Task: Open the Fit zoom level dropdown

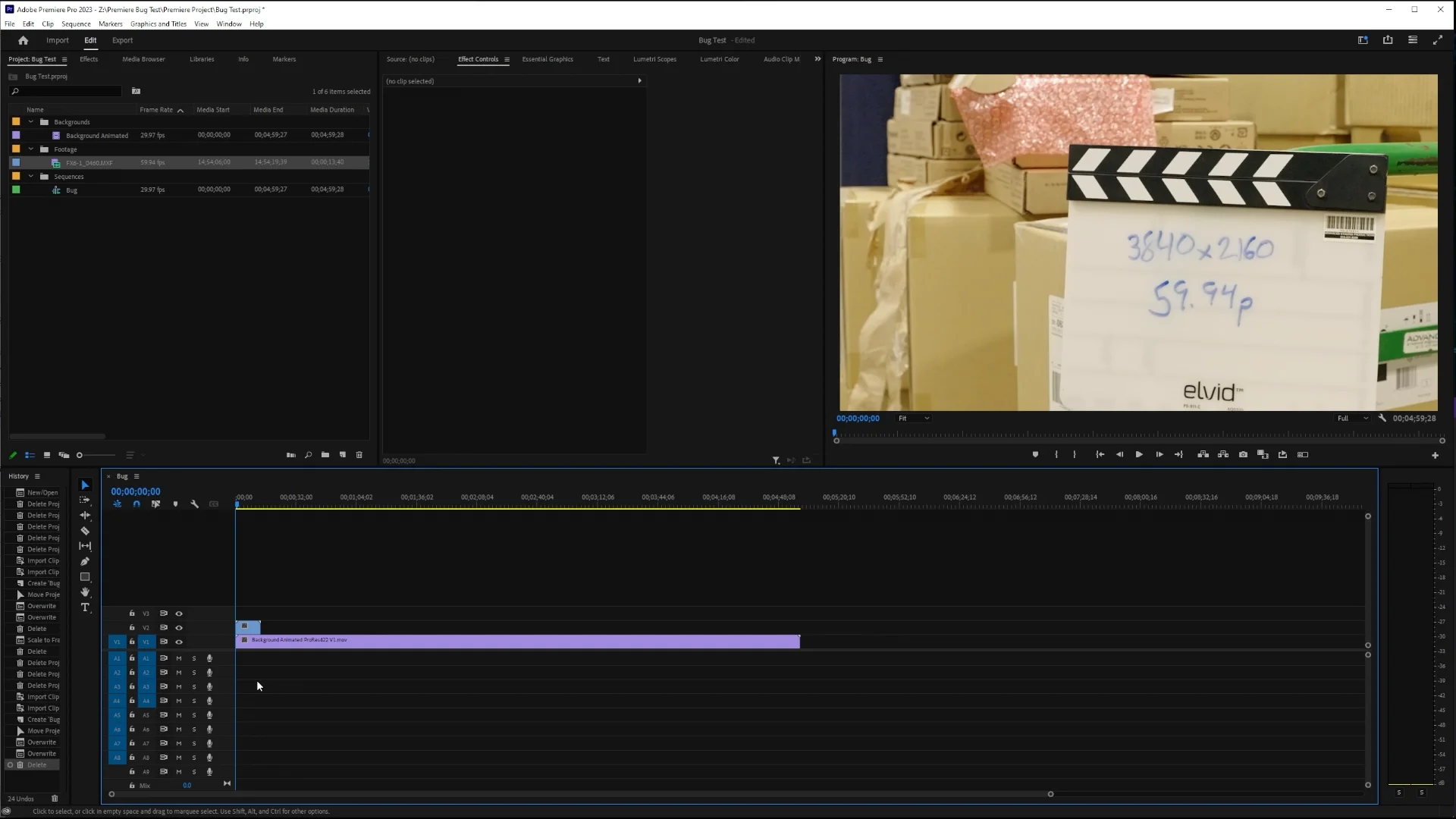Action: 913,418
